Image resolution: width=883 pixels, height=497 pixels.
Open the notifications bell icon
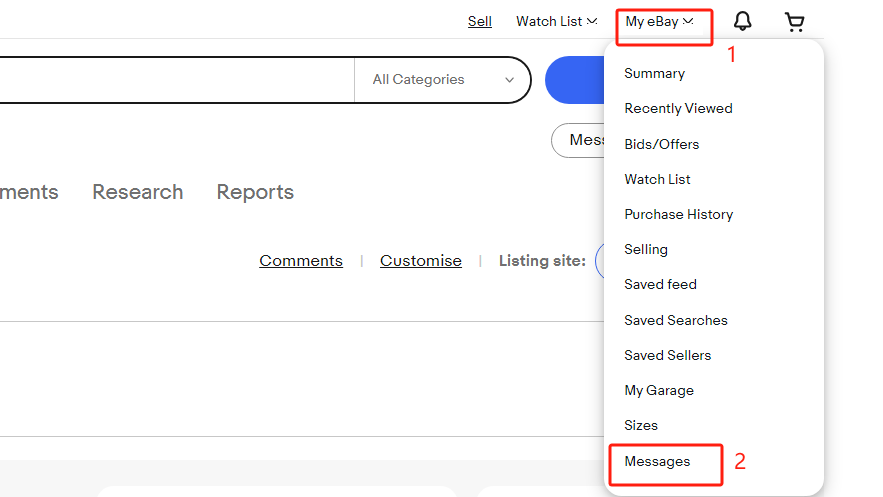click(x=742, y=21)
